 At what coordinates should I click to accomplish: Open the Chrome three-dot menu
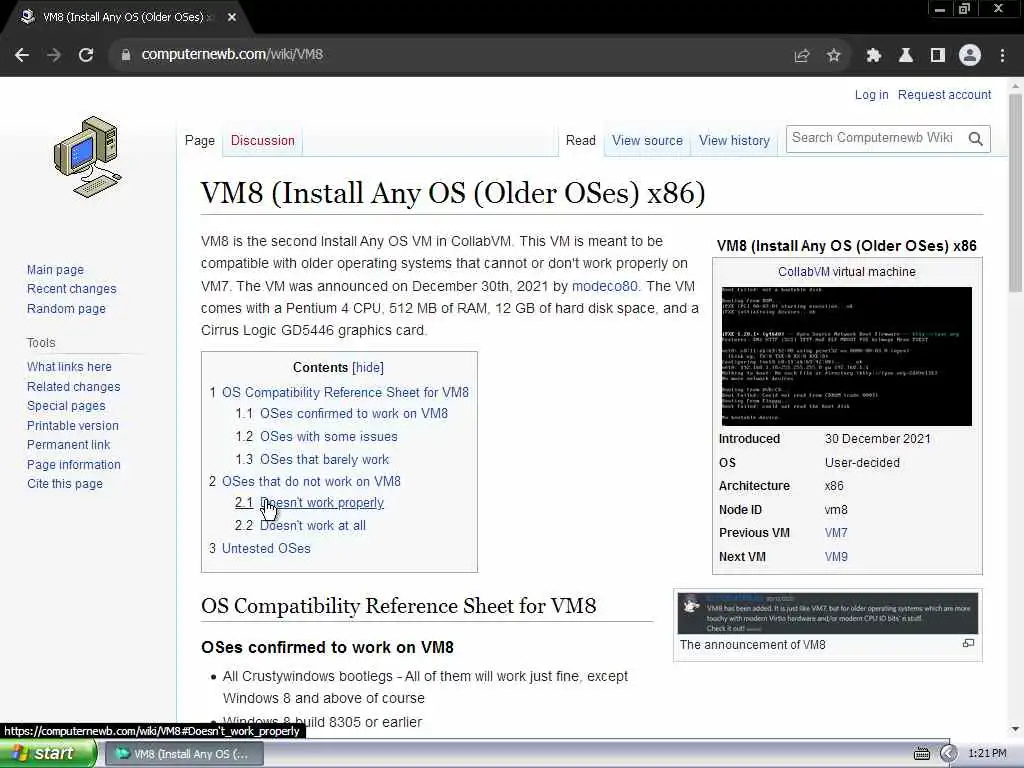pyautogui.click(x=1002, y=56)
